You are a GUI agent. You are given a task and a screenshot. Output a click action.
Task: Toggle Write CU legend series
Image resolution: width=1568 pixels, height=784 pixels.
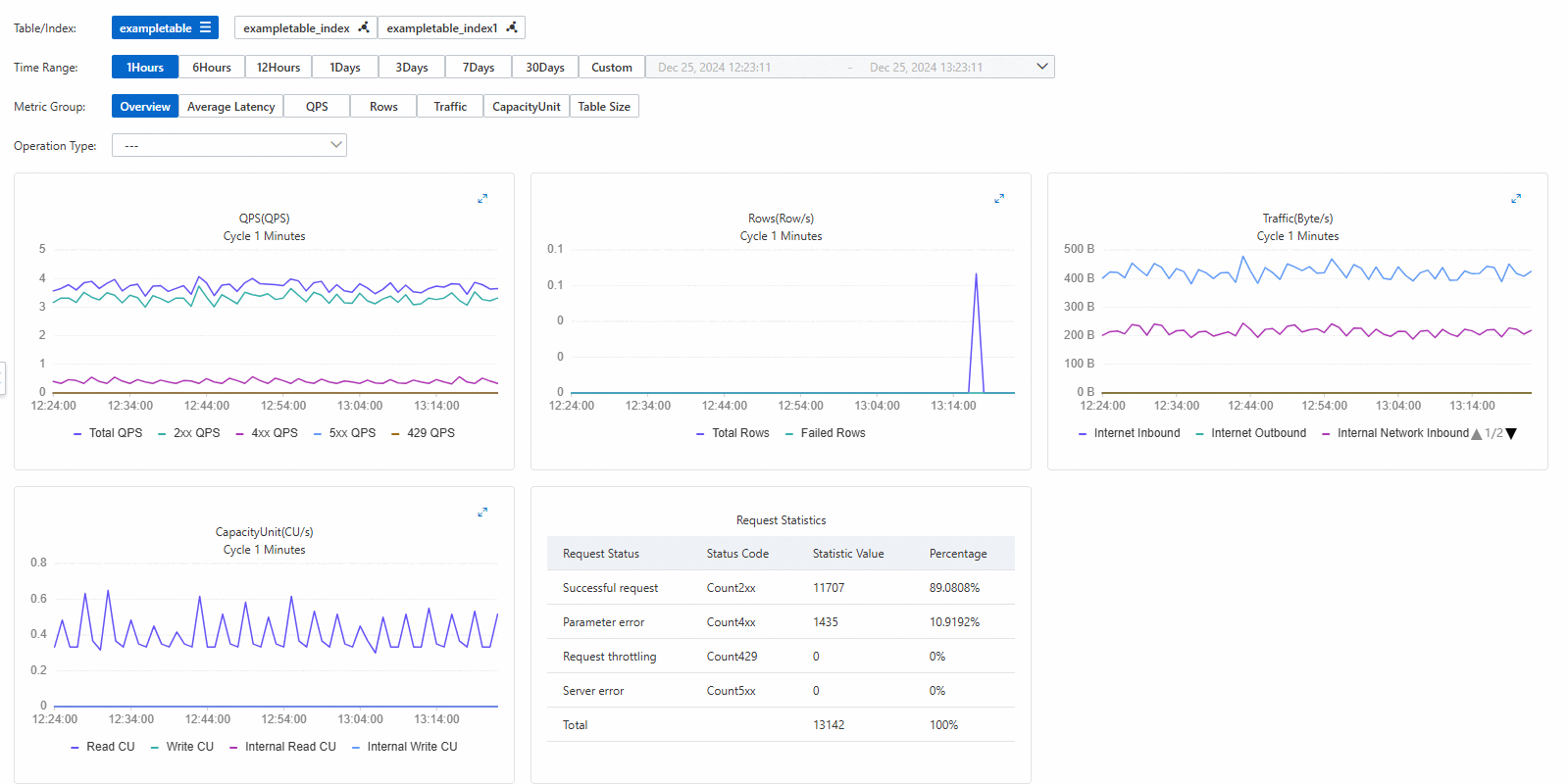coord(181,747)
